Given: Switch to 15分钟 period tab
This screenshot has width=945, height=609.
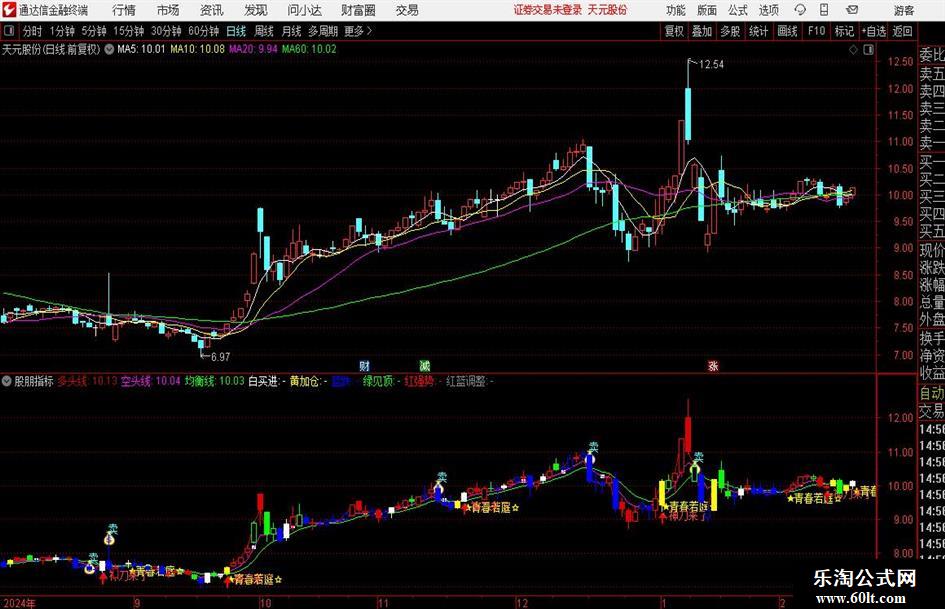Looking at the screenshot, I should click(128, 31).
